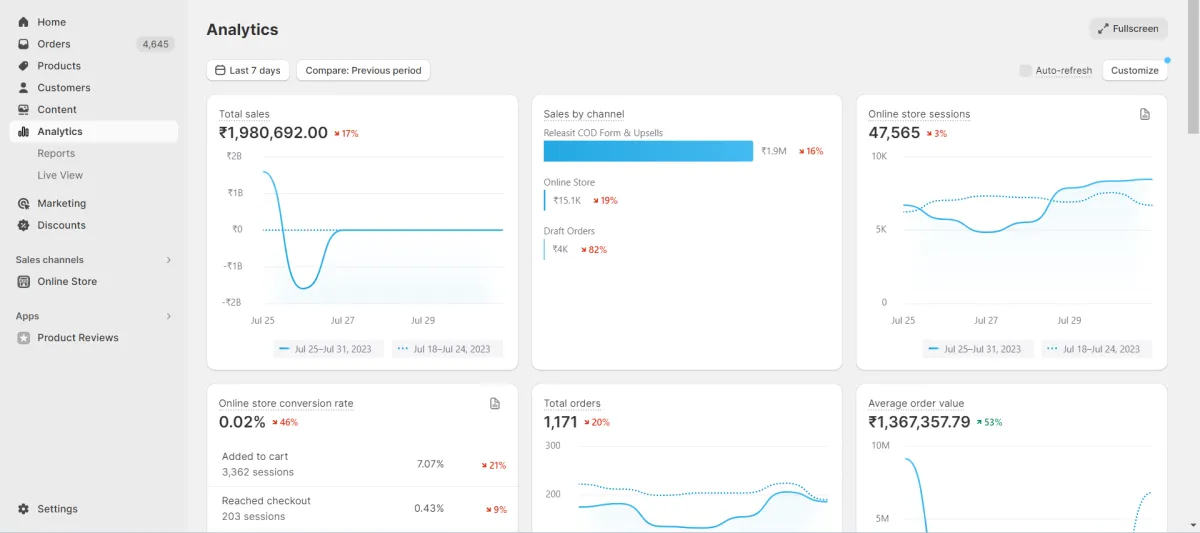1200x533 pixels.
Task: Click the Home house icon in sidebar
Action: click(x=24, y=22)
